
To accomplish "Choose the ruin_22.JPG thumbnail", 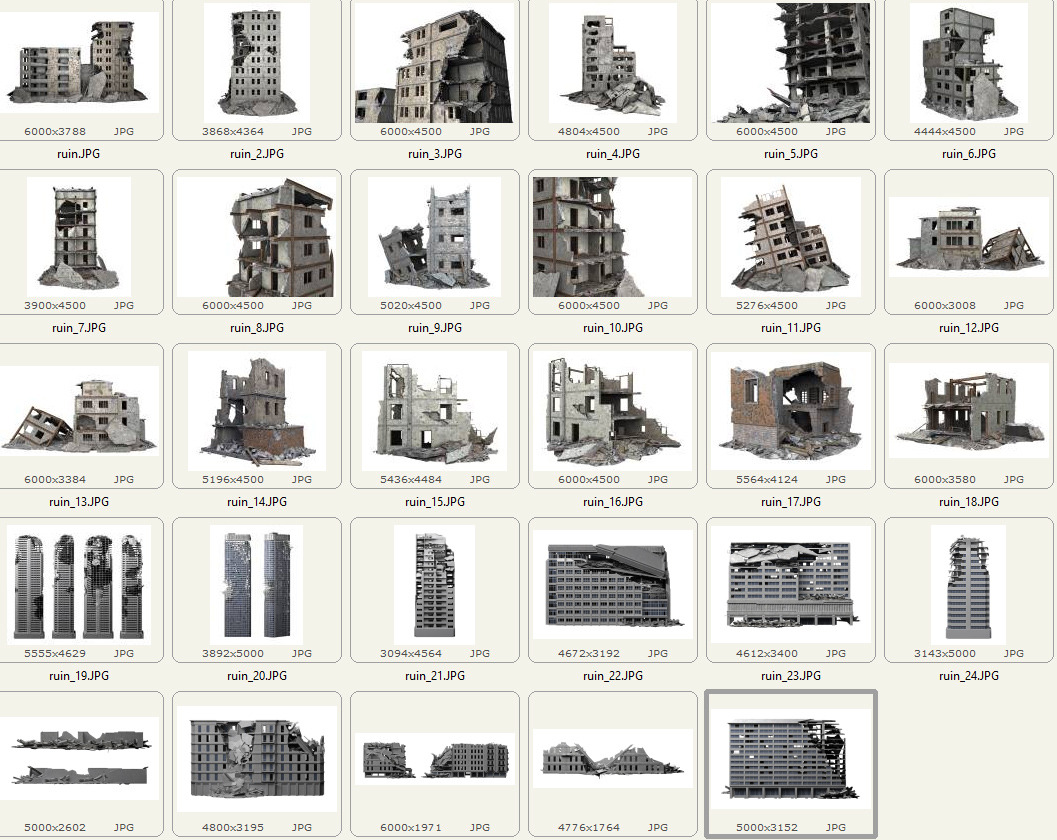I will 613,584.
